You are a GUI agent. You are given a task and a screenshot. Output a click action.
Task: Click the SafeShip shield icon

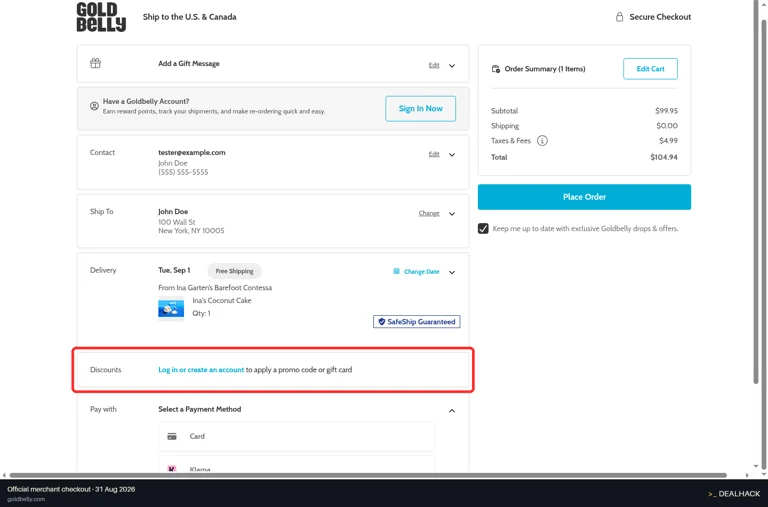tap(382, 322)
